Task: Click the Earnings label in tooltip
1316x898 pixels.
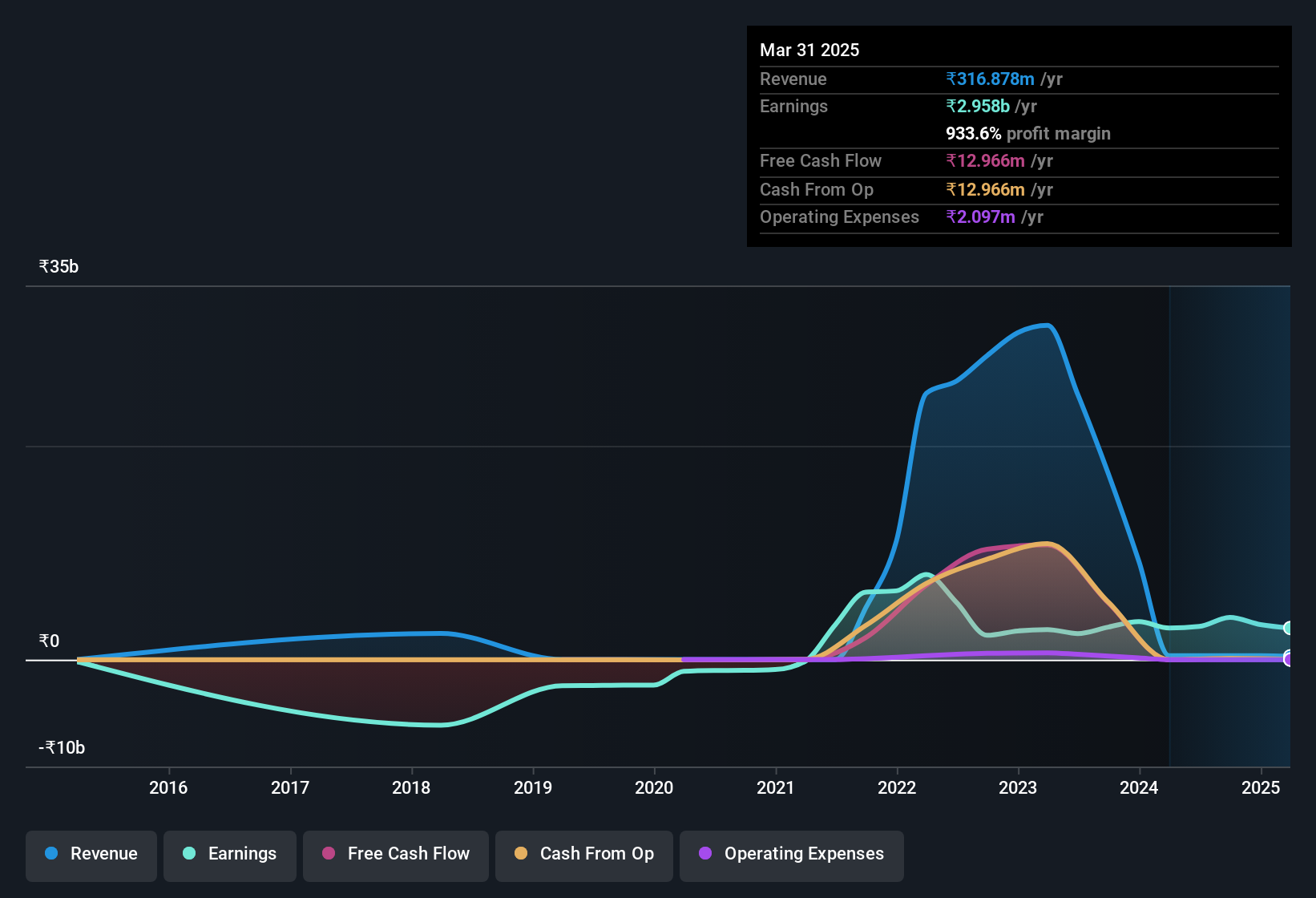Action: click(793, 106)
